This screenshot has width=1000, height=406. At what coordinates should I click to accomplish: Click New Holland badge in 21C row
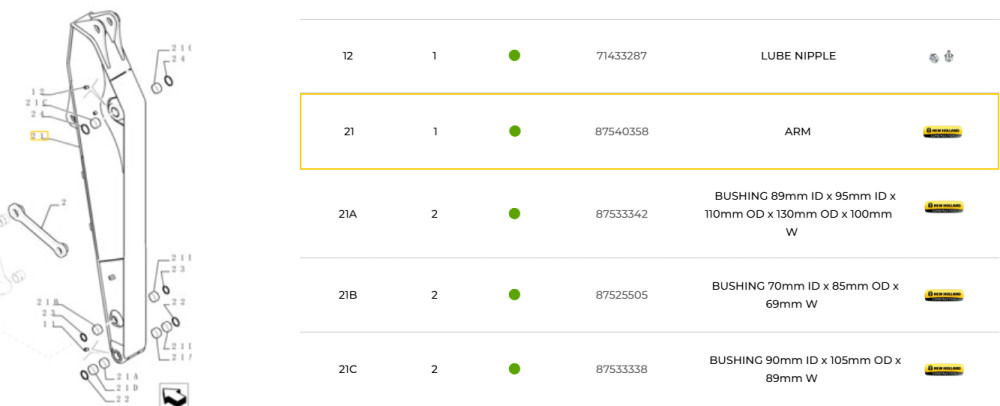click(942, 369)
